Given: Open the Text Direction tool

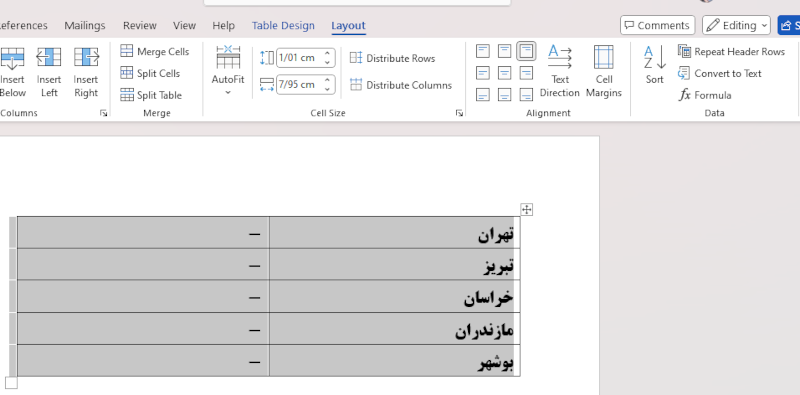Looking at the screenshot, I should (560, 71).
